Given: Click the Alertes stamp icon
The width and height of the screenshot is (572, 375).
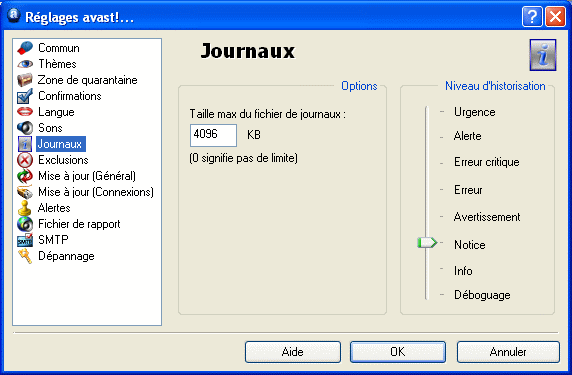Looking at the screenshot, I should [x=25, y=208].
